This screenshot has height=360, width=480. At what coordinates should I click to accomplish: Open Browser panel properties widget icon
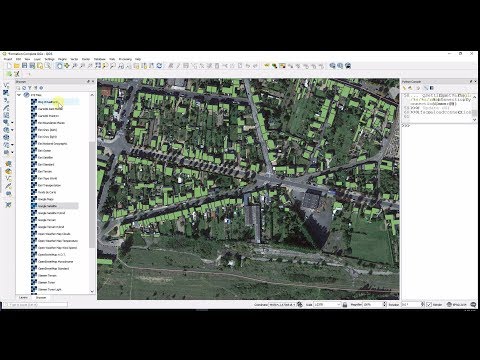41,88
